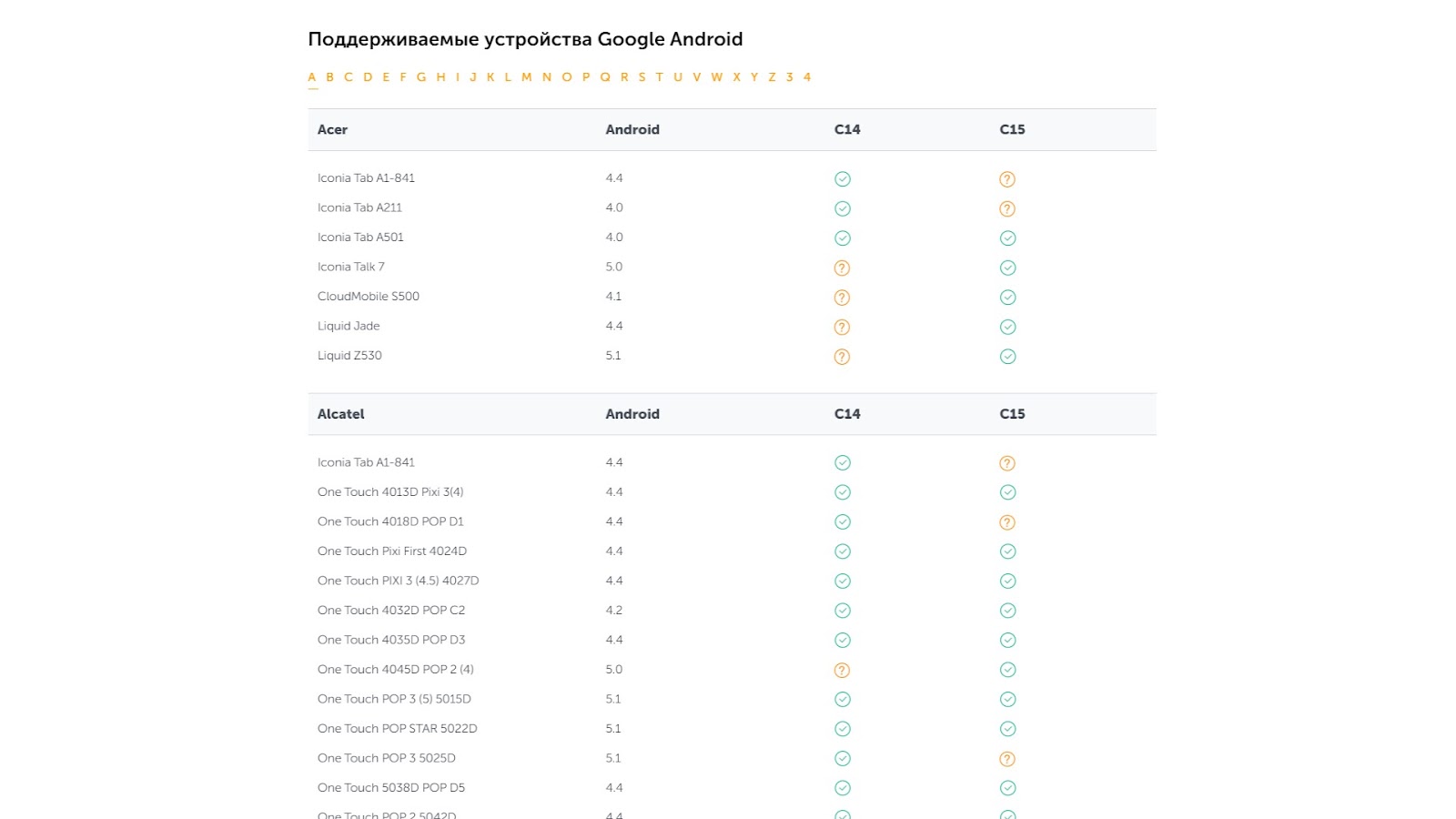1456x819 pixels.
Task: Click C15 check icon for Liquid Jade
Action: [1007, 327]
